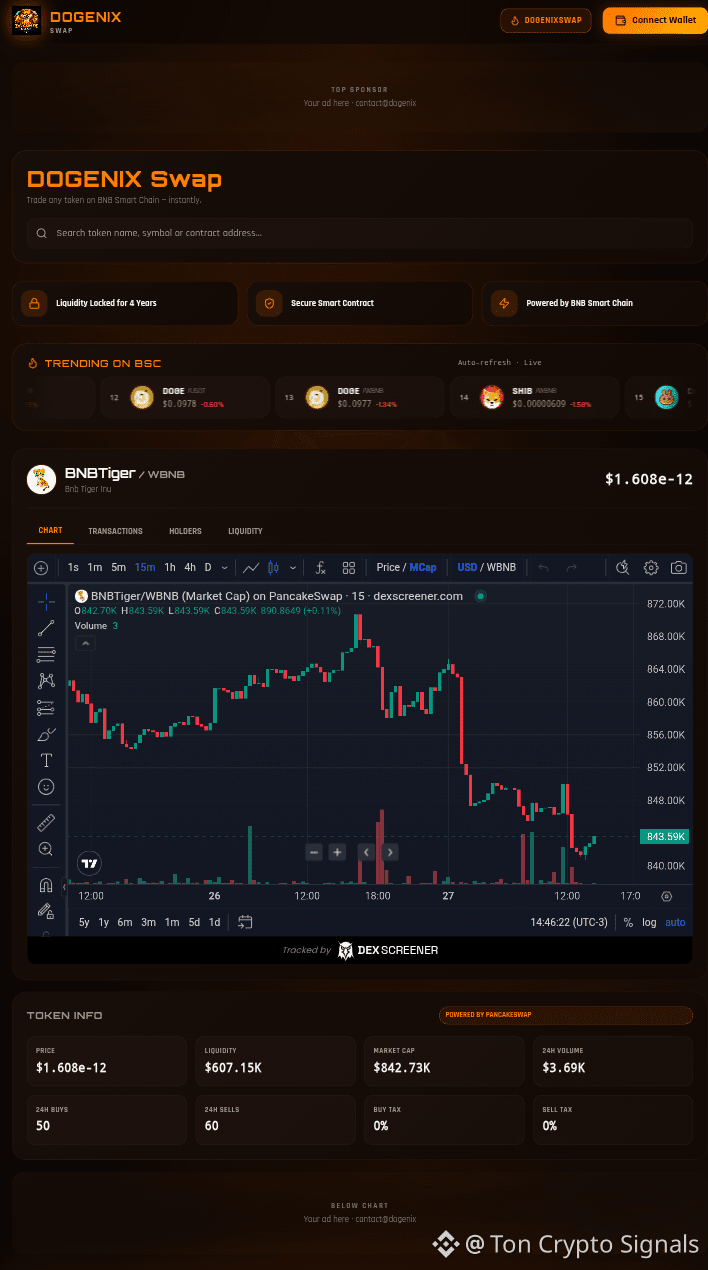This screenshot has height=1270, width=708.
Task: Collapse the volume indicator legend arrow
Action: tap(86, 644)
